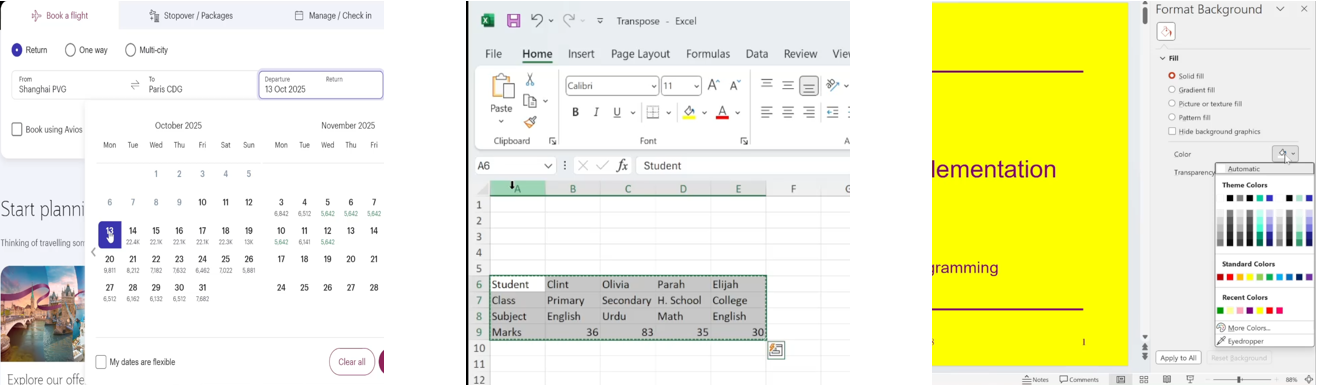Apply red Font Color in Excel
This screenshot has width=1317, height=387.
point(722,112)
